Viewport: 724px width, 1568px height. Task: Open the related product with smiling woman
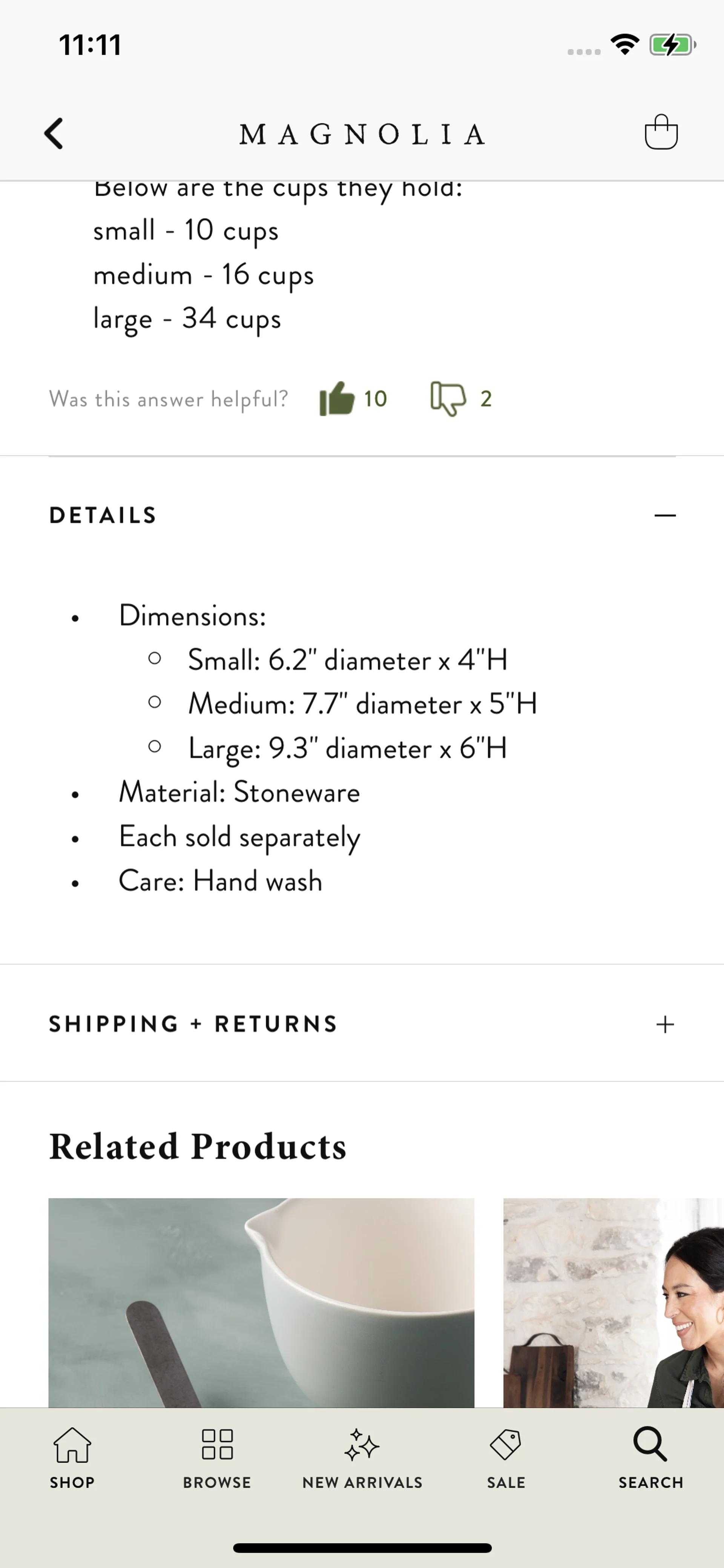(x=613, y=1302)
